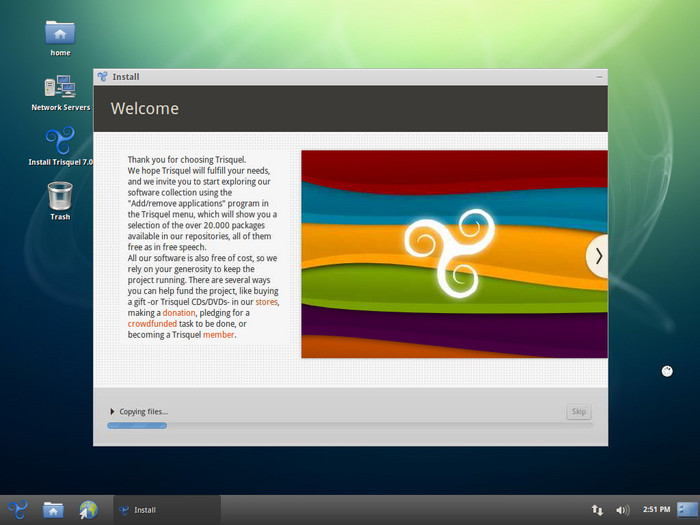Click the workspace switcher in tray
Viewport: 700px width, 525px height.
(x=688, y=509)
